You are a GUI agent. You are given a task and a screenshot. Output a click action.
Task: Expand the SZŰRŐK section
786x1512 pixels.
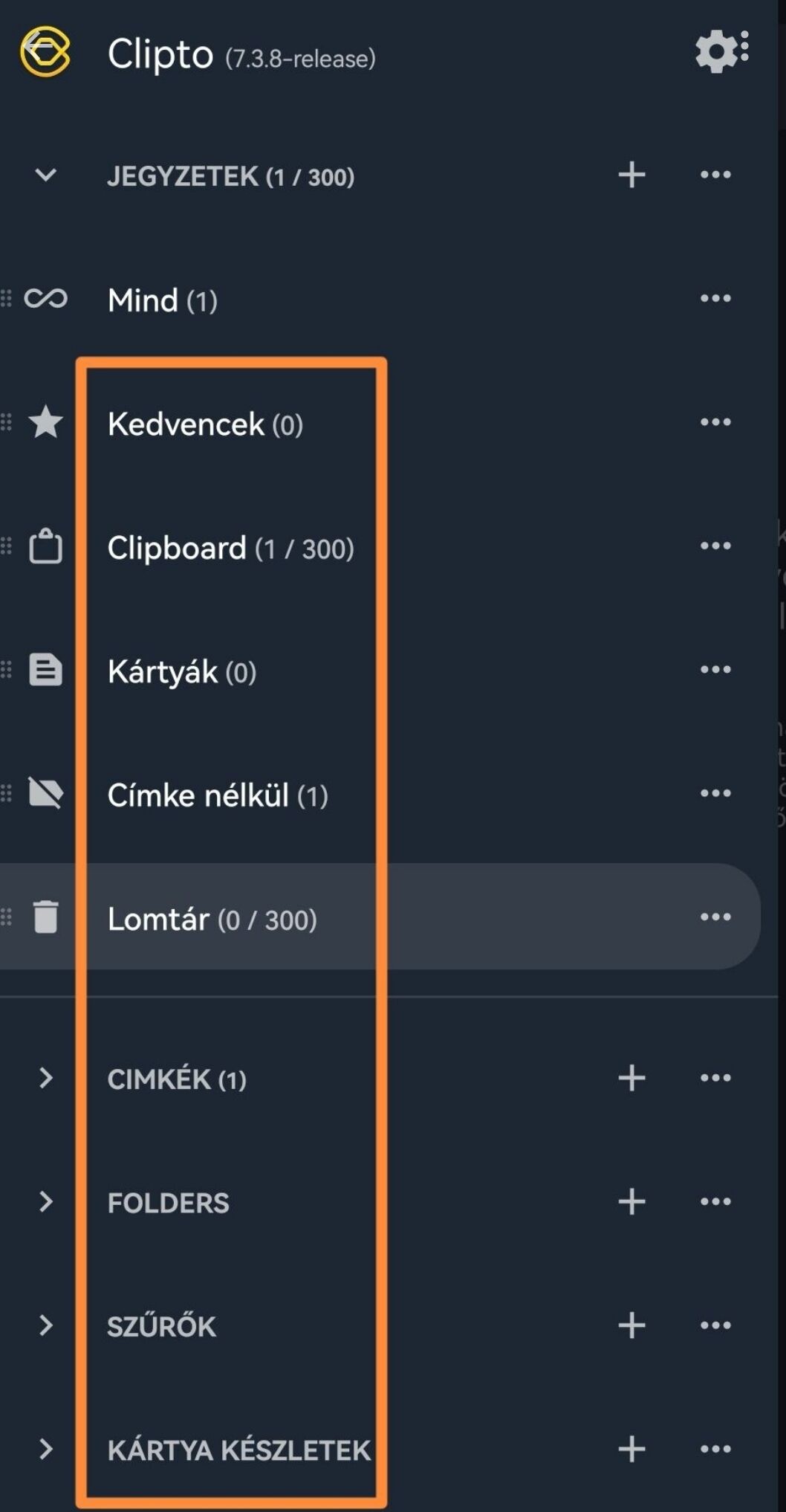(45, 1325)
